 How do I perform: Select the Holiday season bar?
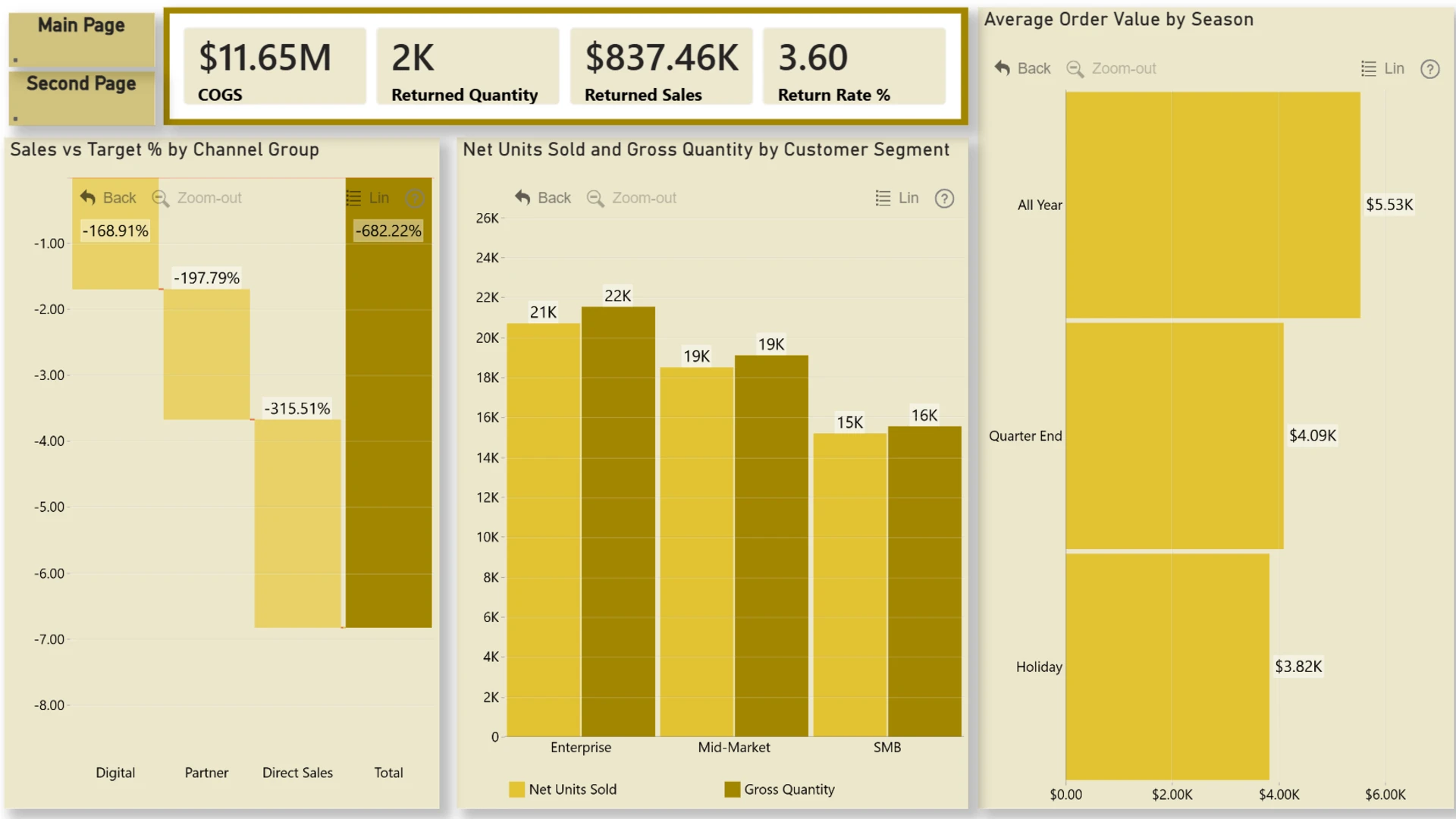[1167, 667]
